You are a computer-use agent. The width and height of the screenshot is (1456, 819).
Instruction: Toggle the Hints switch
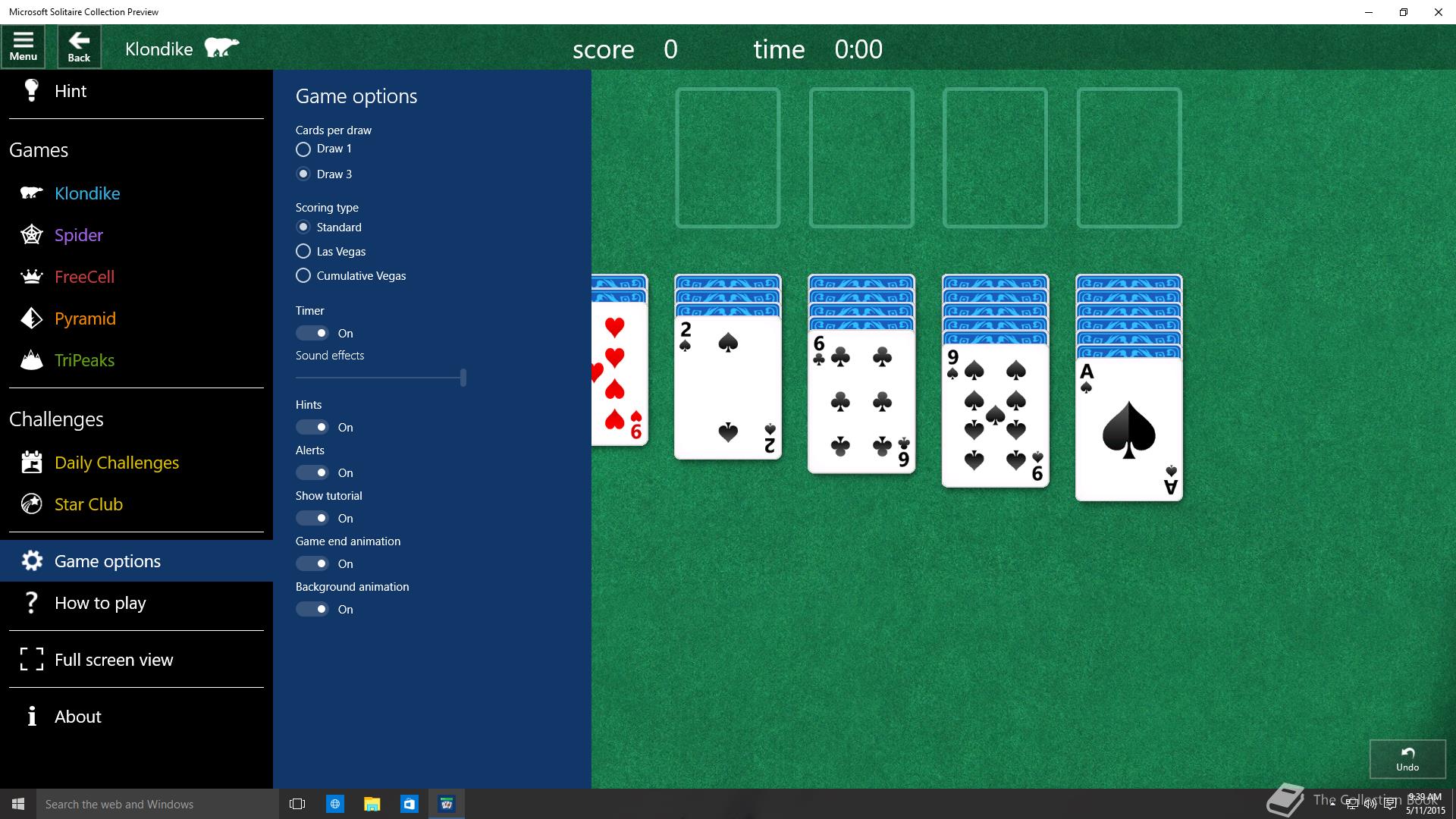point(312,427)
